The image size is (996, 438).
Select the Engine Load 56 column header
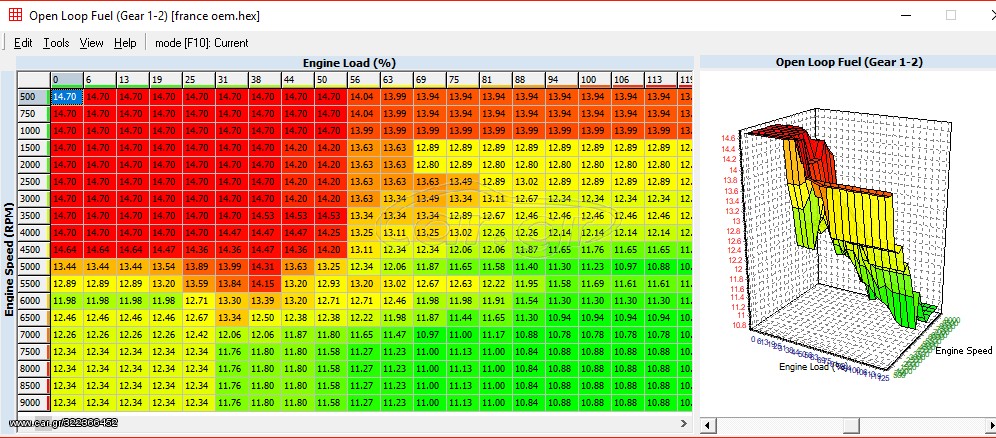tap(364, 79)
